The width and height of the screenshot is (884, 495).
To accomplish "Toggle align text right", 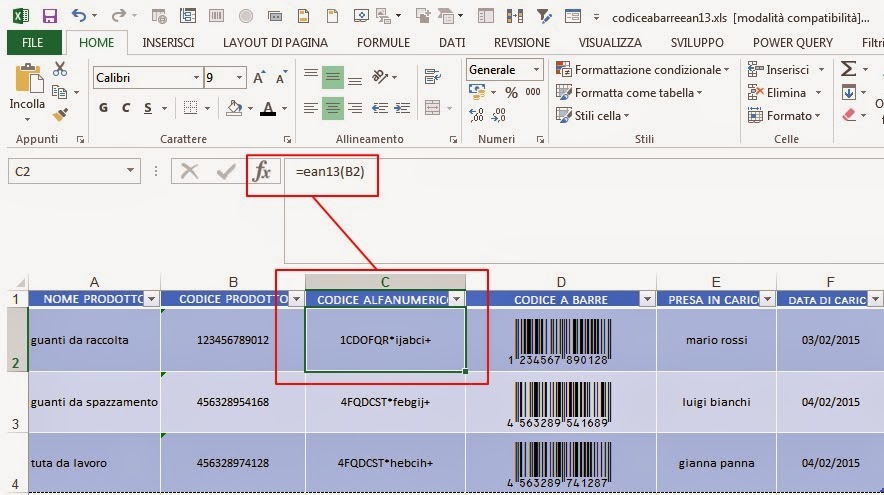I will tap(355, 108).
